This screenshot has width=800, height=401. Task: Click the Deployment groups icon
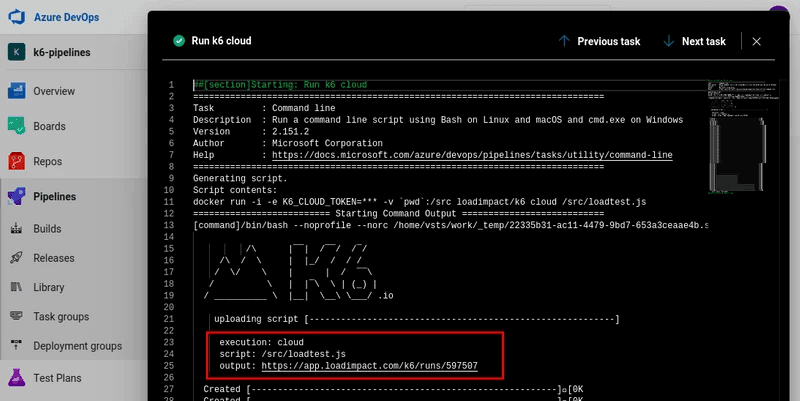pyautogui.click(x=16, y=345)
